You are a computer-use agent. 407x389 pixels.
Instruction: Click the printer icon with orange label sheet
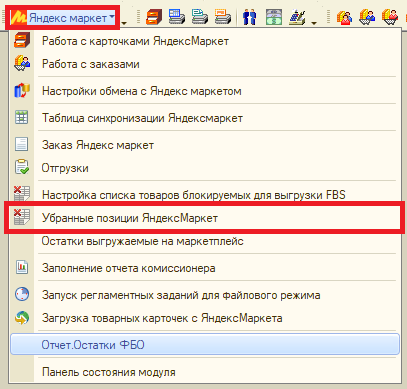tap(222, 17)
